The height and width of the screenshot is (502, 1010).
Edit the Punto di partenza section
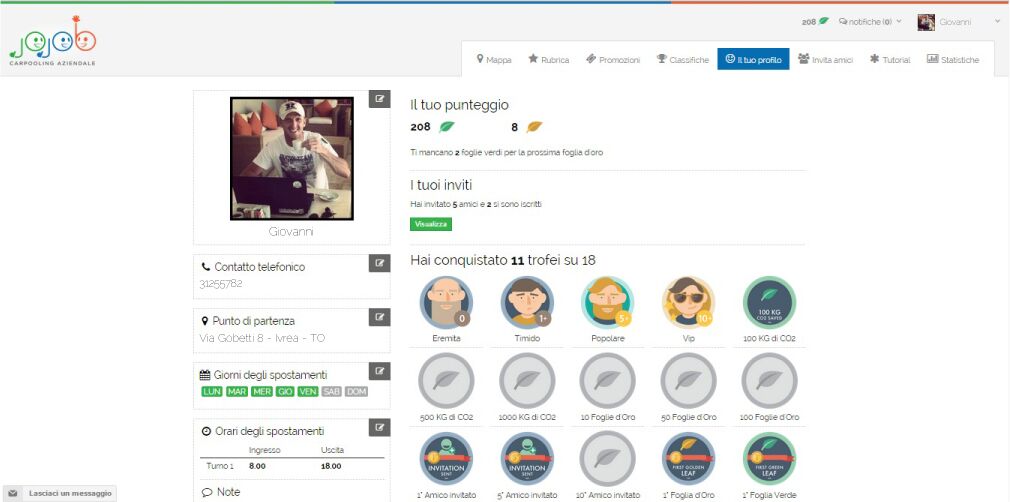coord(379,317)
